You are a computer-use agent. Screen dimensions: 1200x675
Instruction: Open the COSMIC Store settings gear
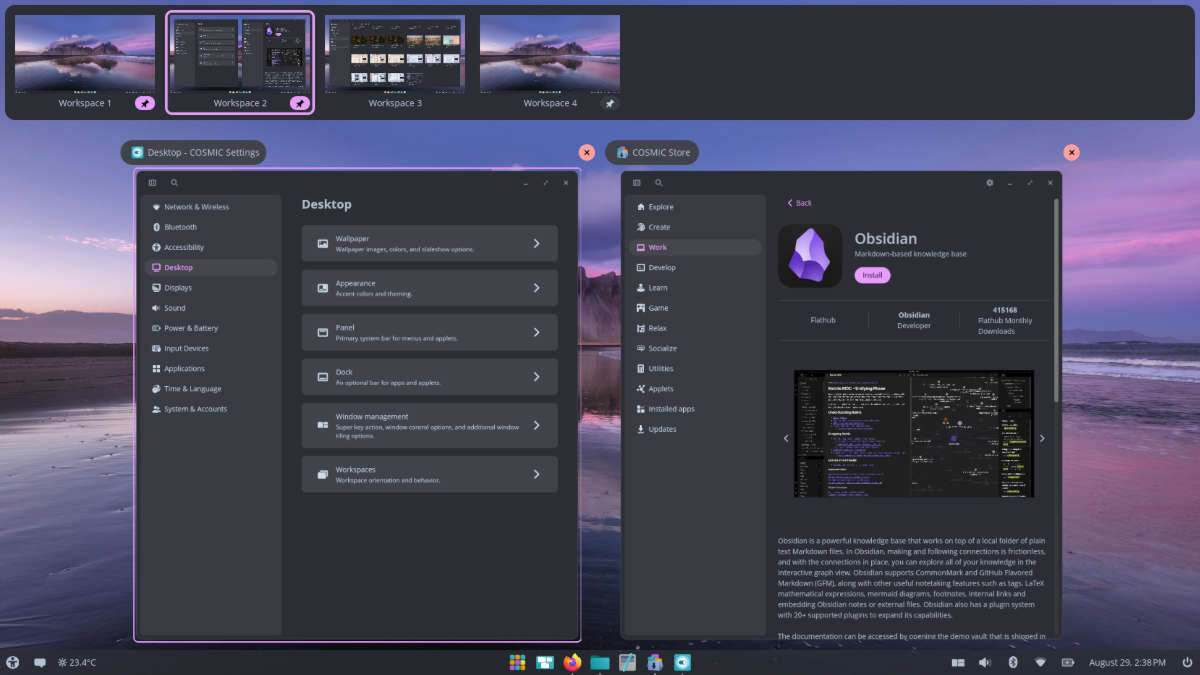click(x=990, y=183)
